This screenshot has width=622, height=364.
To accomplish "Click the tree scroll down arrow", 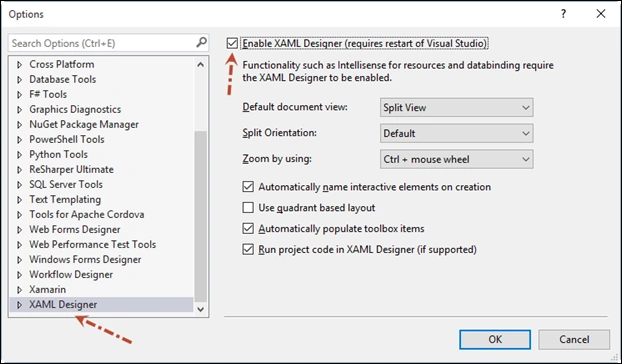I will tap(201, 309).
